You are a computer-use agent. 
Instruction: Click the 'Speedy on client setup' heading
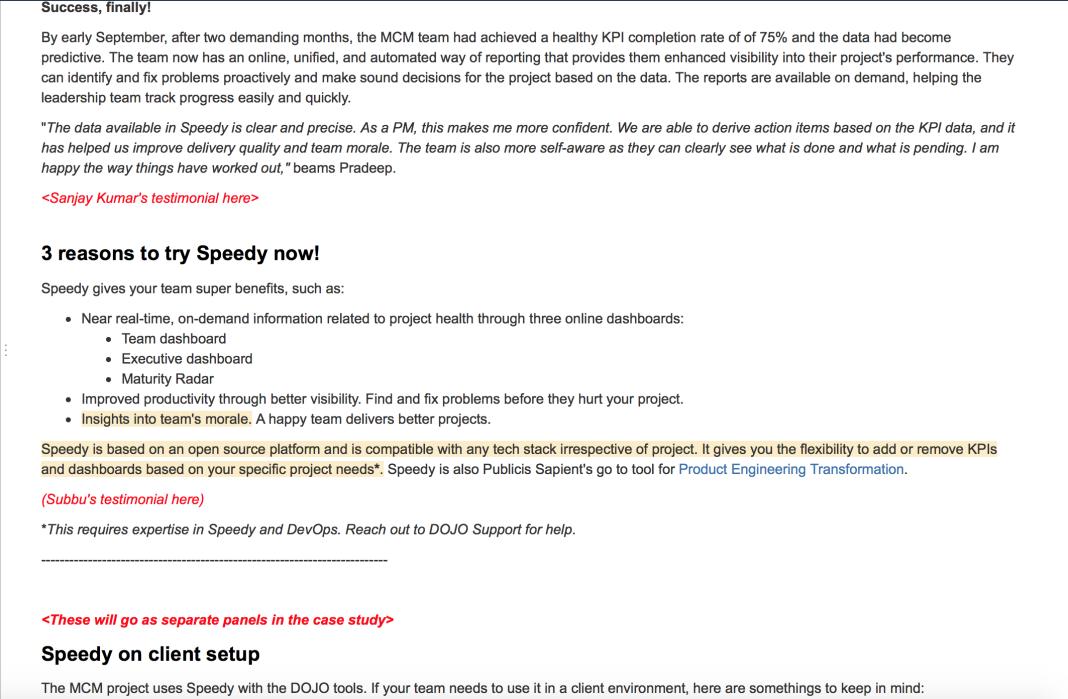(x=151, y=654)
